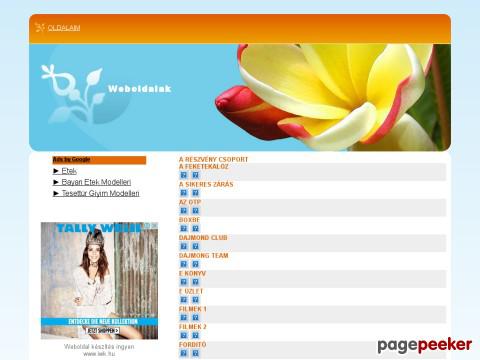Click the first blue icon under FORDITÓ
Image resolution: width=480 pixels, height=360 pixels.
coord(184,353)
